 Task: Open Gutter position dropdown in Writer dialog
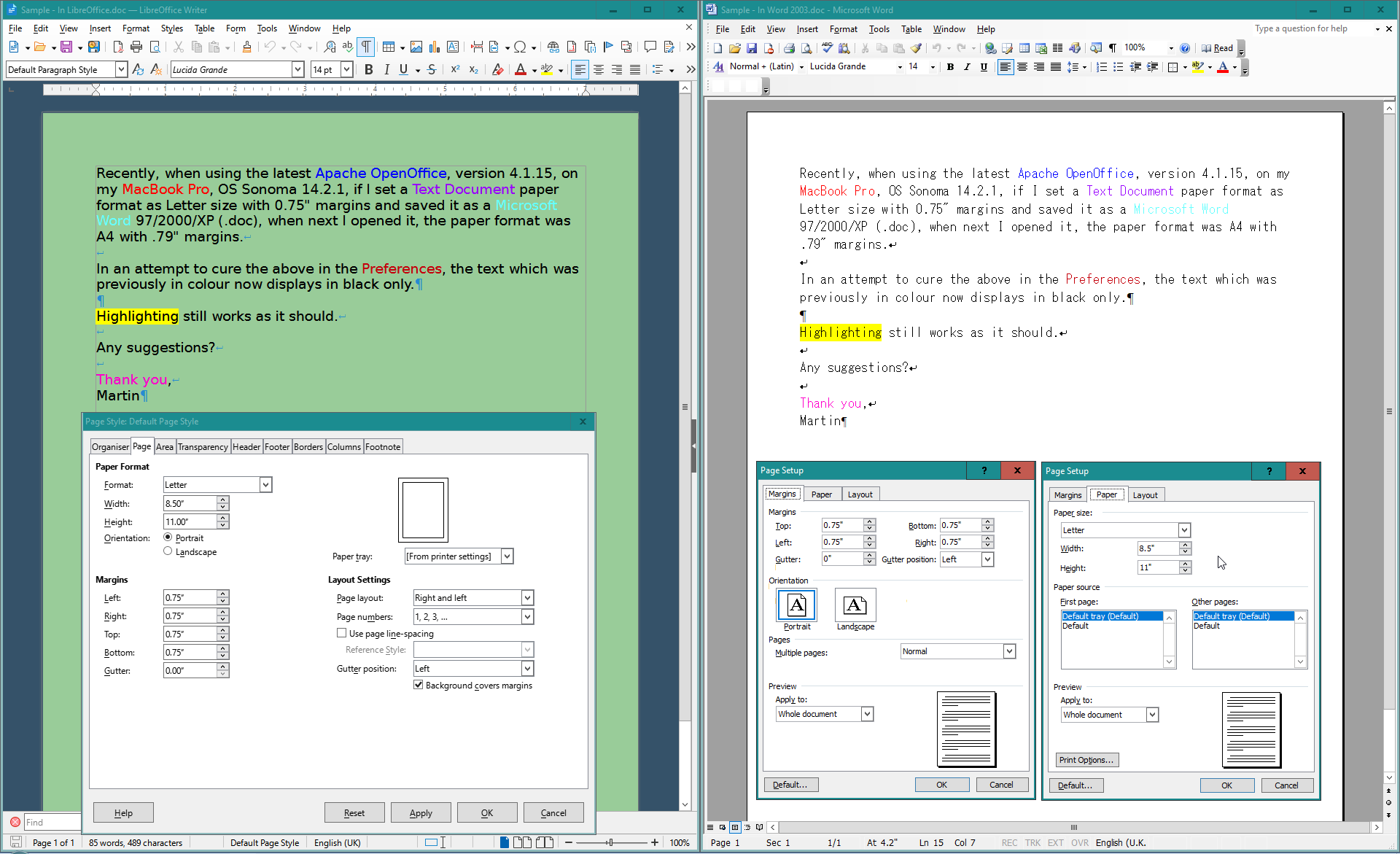[x=527, y=668]
